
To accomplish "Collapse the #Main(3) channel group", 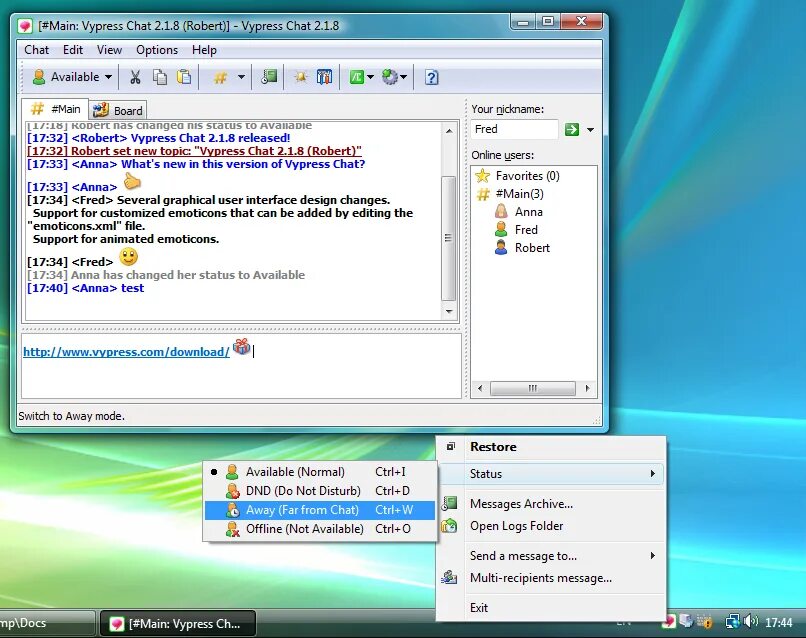I will click(x=519, y=194).
